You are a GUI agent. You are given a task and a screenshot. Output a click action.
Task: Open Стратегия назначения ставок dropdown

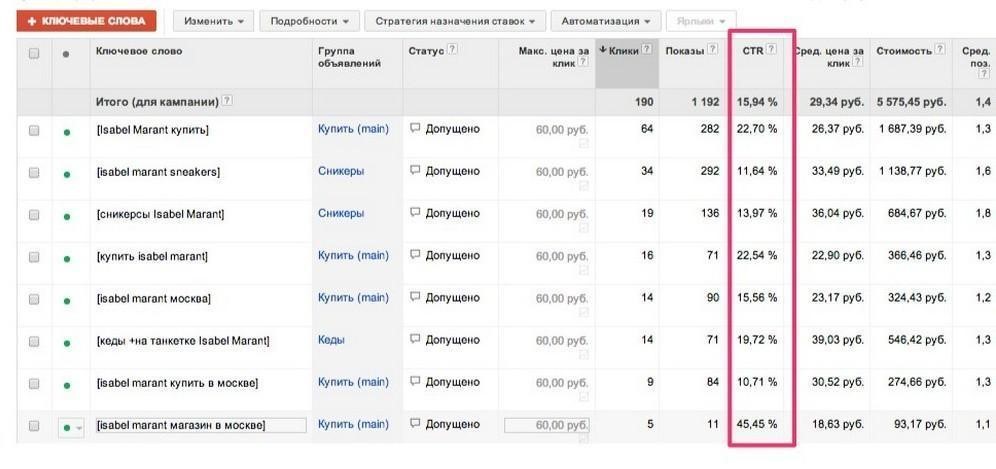point(455,21)
